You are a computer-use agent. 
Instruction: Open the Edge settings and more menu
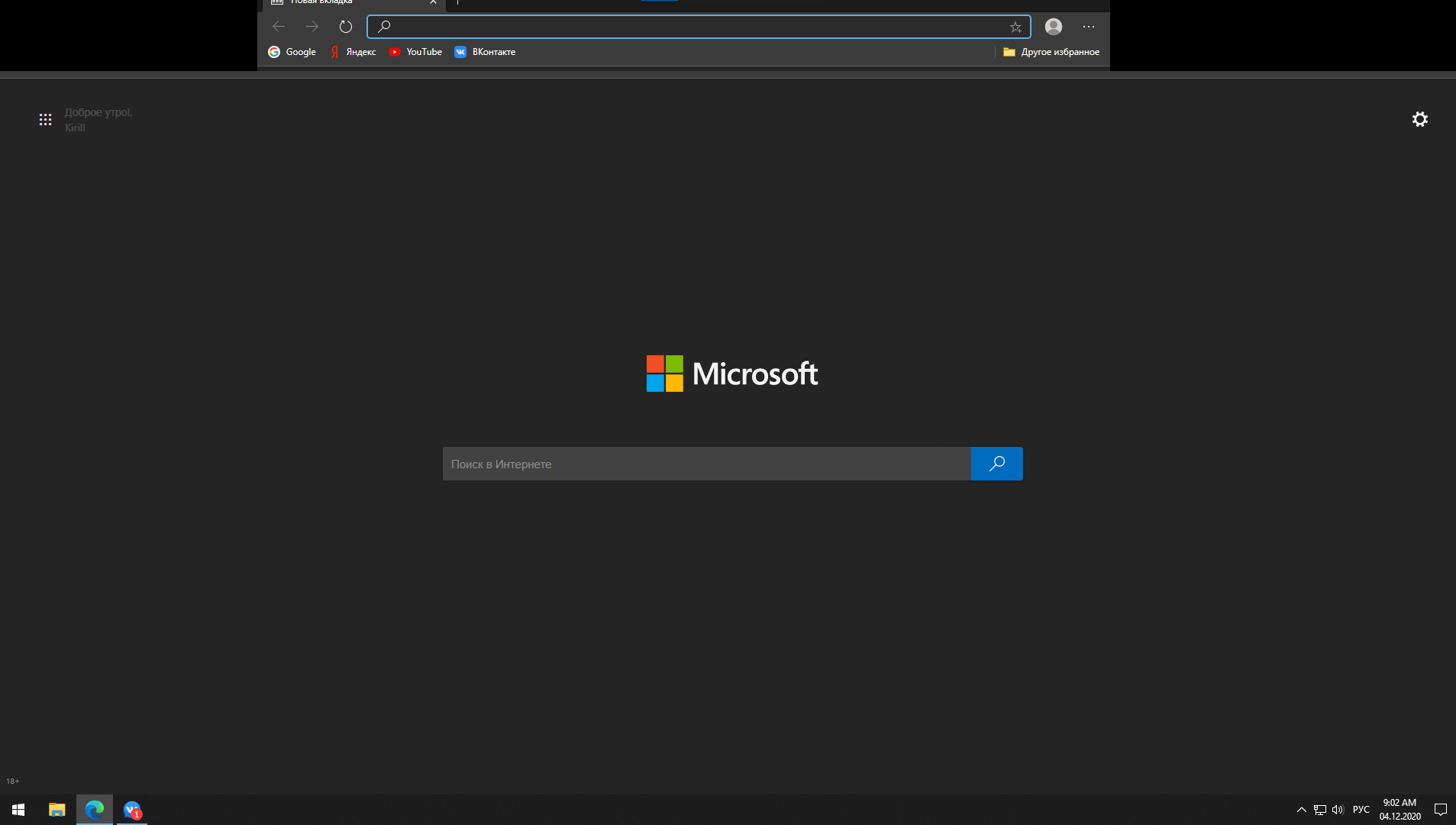[1089, 27]
